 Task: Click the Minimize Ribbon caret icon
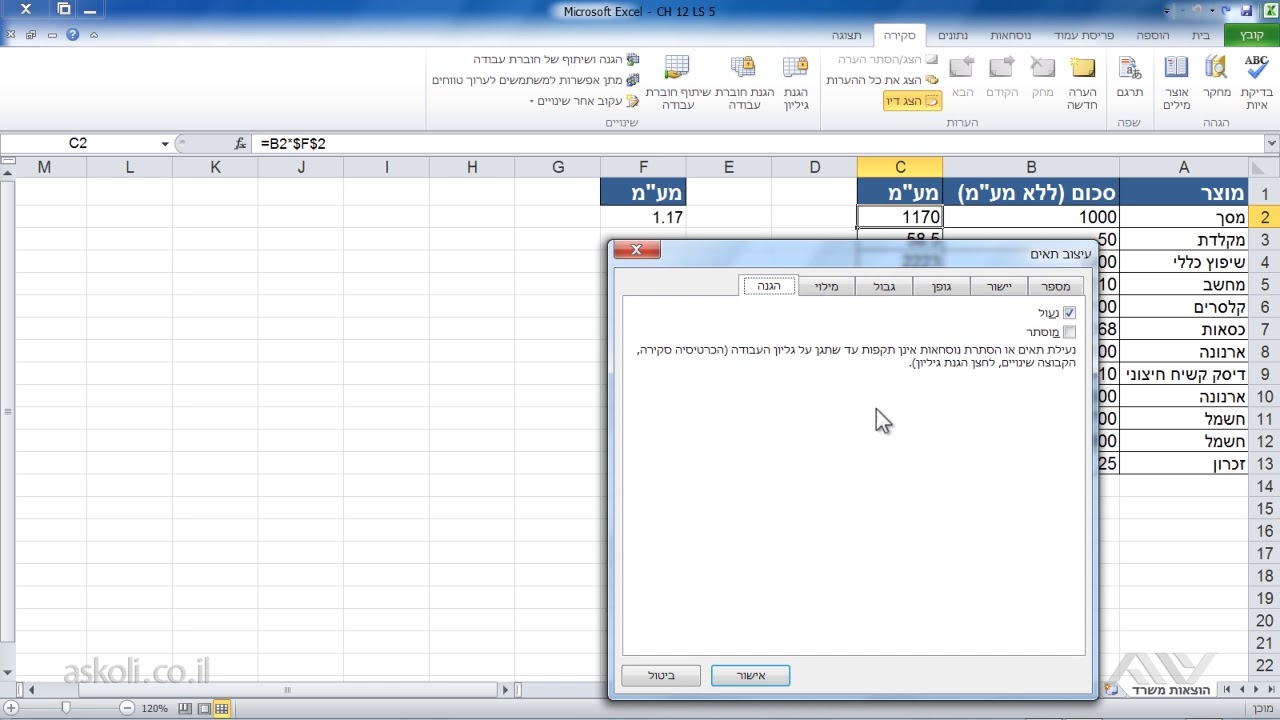[94, 35]
